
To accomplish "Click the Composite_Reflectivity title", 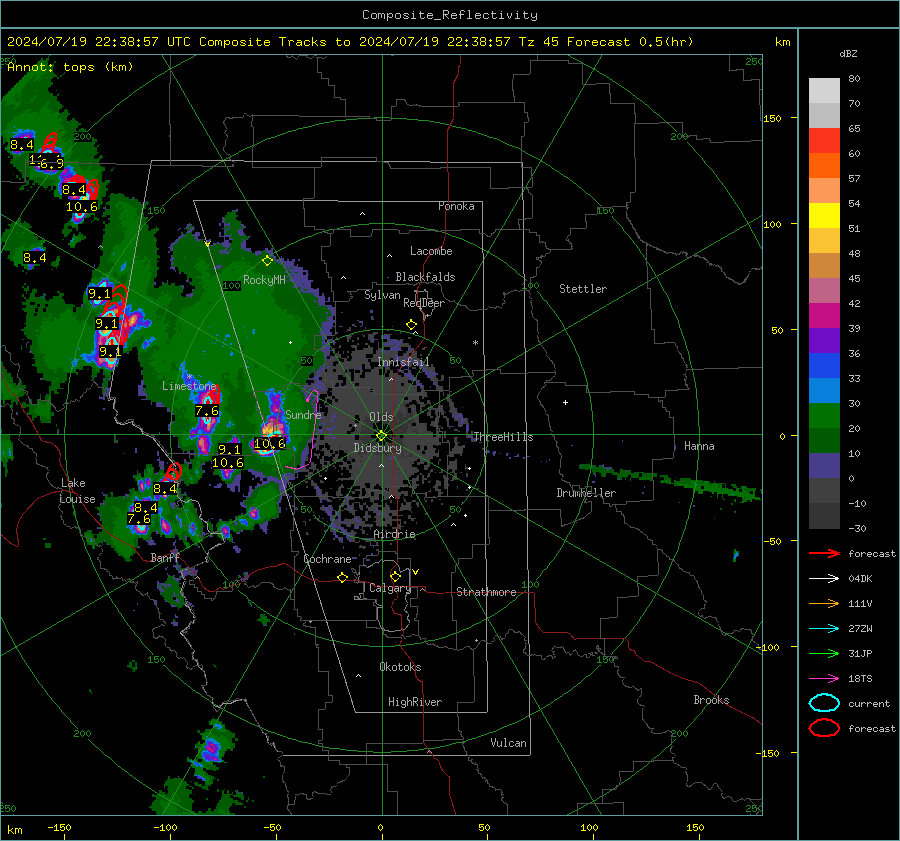I will pos(450,15).
